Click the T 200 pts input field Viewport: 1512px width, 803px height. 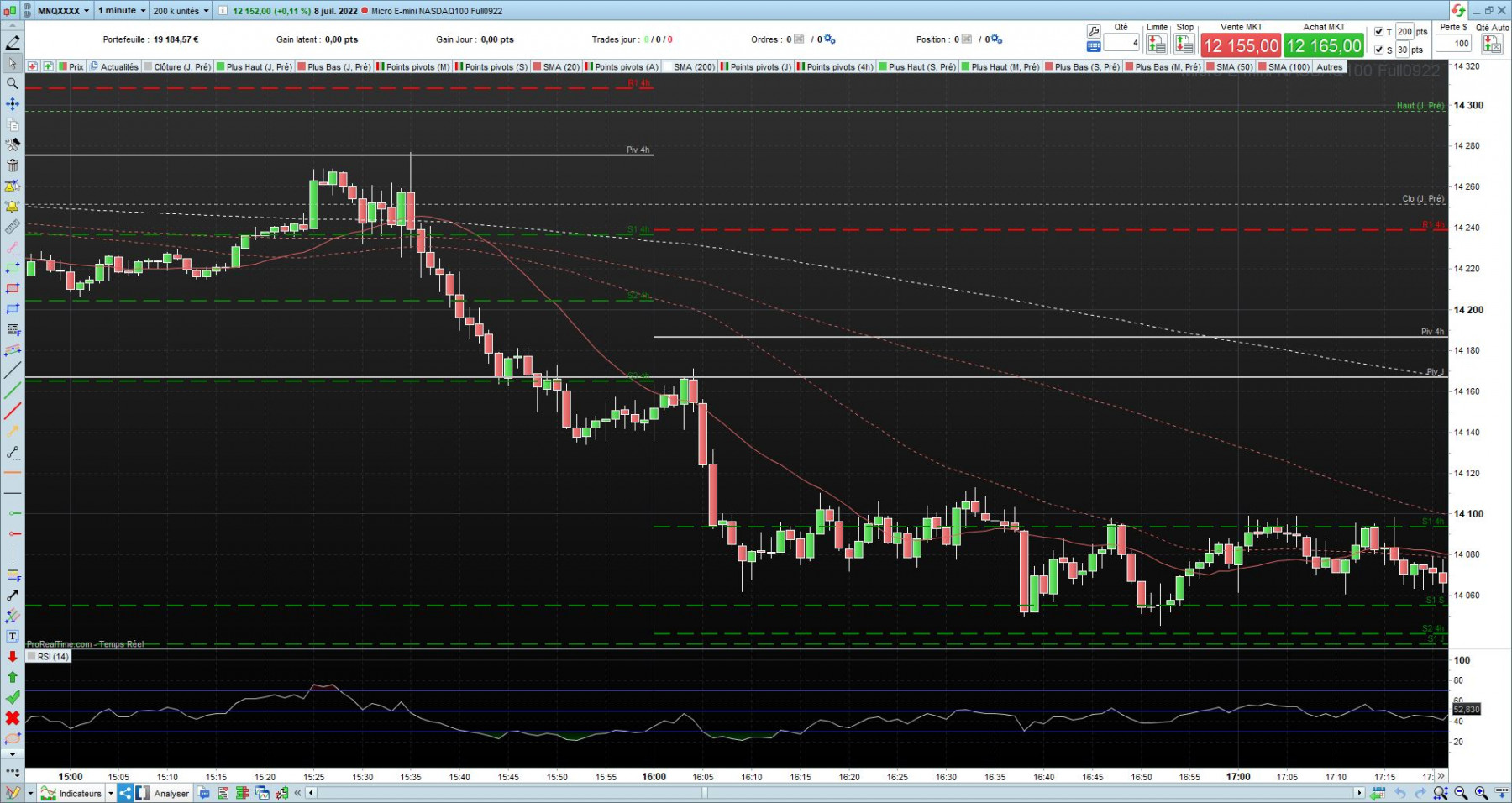(1404, 32)
